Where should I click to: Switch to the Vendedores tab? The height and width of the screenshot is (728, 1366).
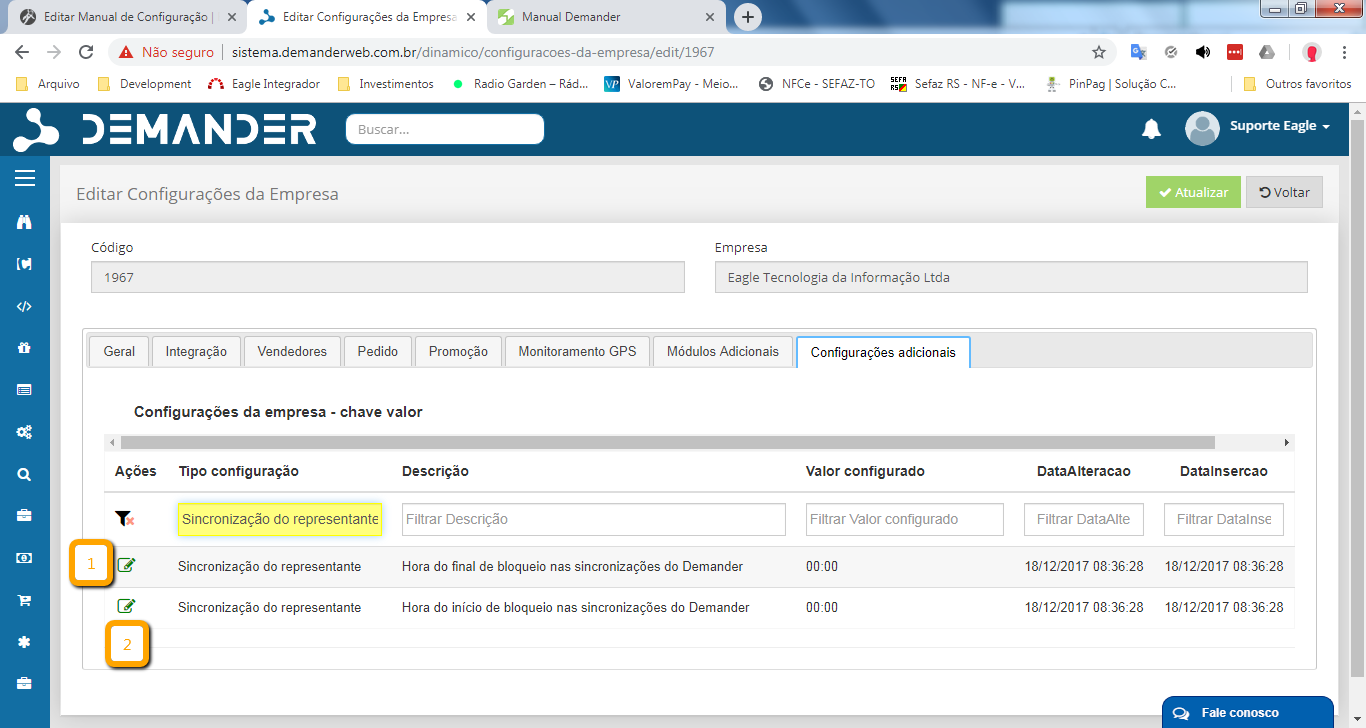point(292,351)
